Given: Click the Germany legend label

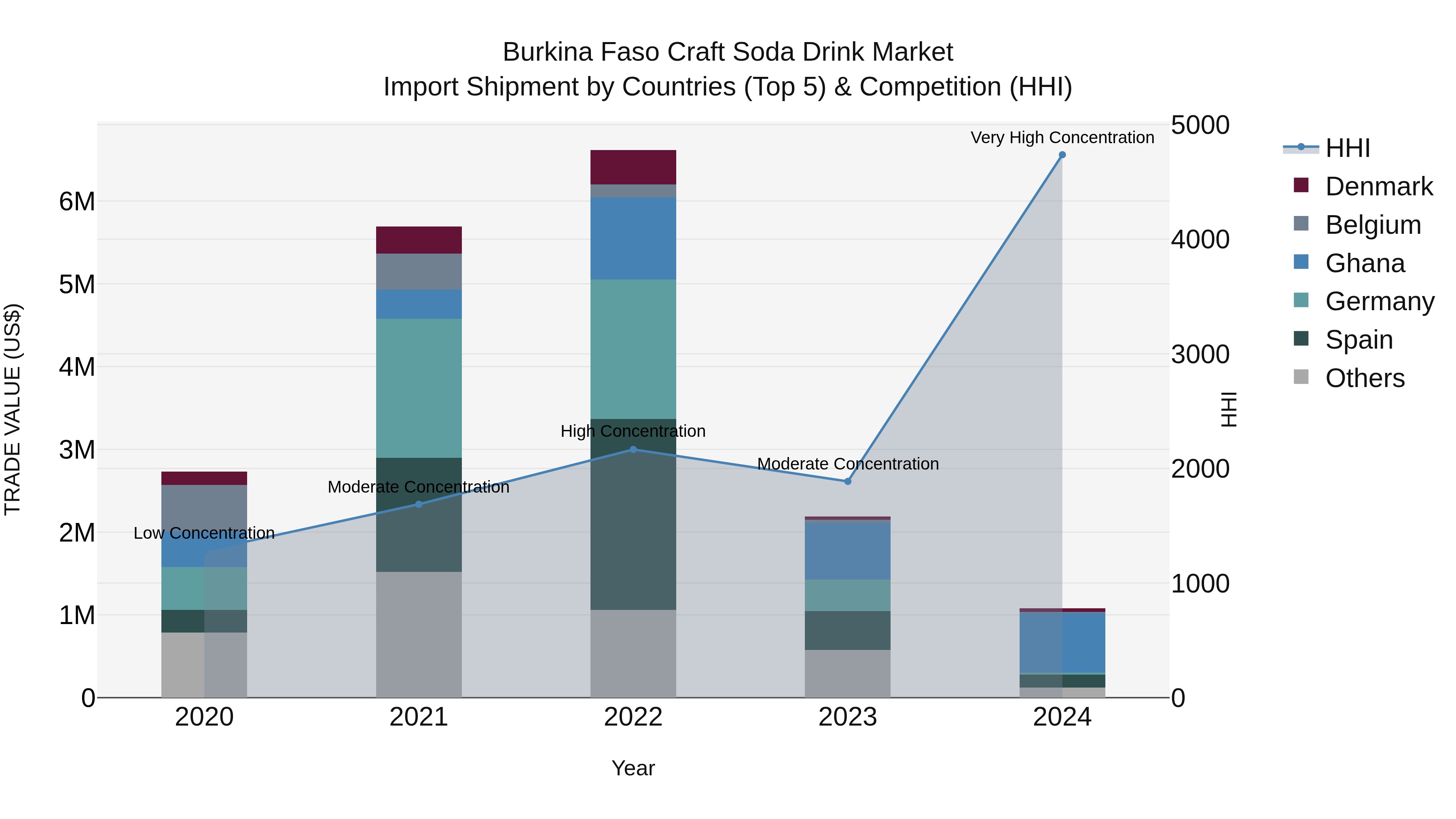Looking at the screenshot, I should pos(1380,301).
